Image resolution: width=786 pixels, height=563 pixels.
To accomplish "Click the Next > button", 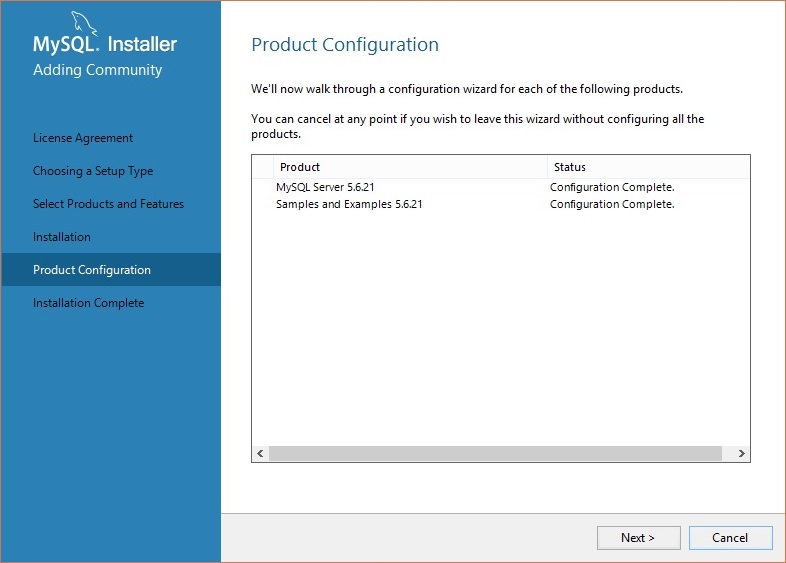I will 638,537.
